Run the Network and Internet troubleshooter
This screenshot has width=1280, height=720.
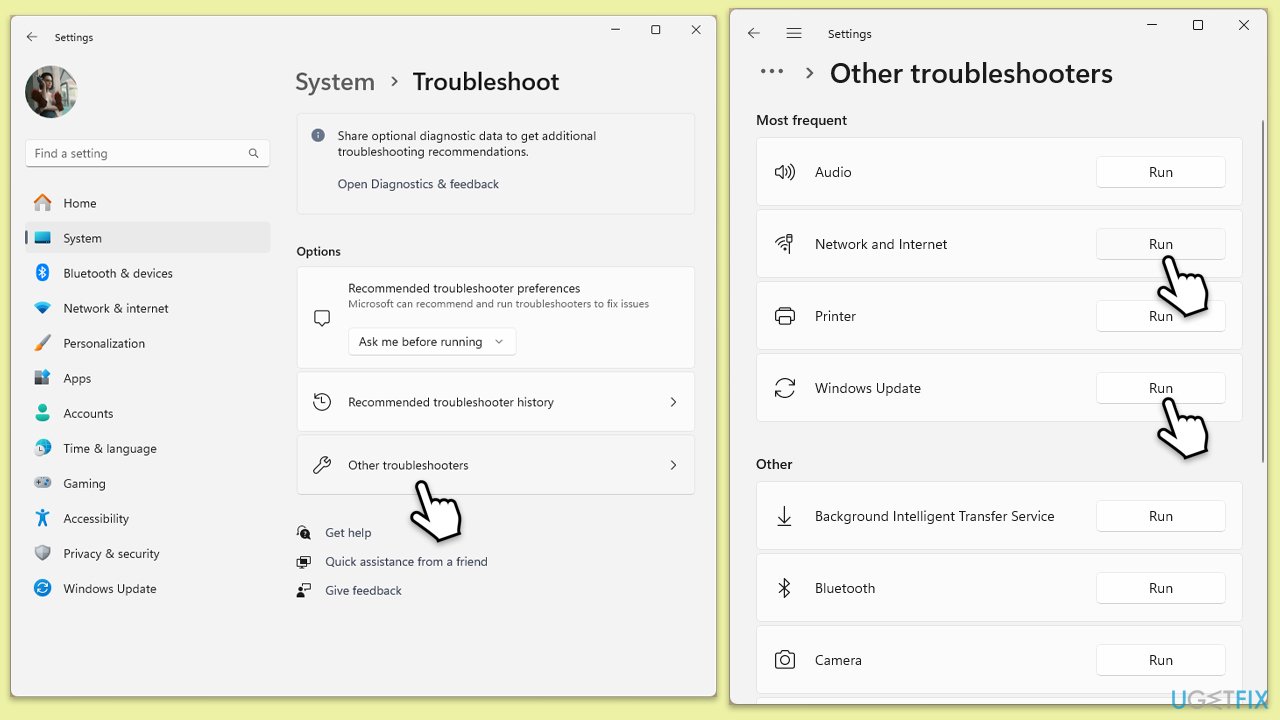[1160, 244]
